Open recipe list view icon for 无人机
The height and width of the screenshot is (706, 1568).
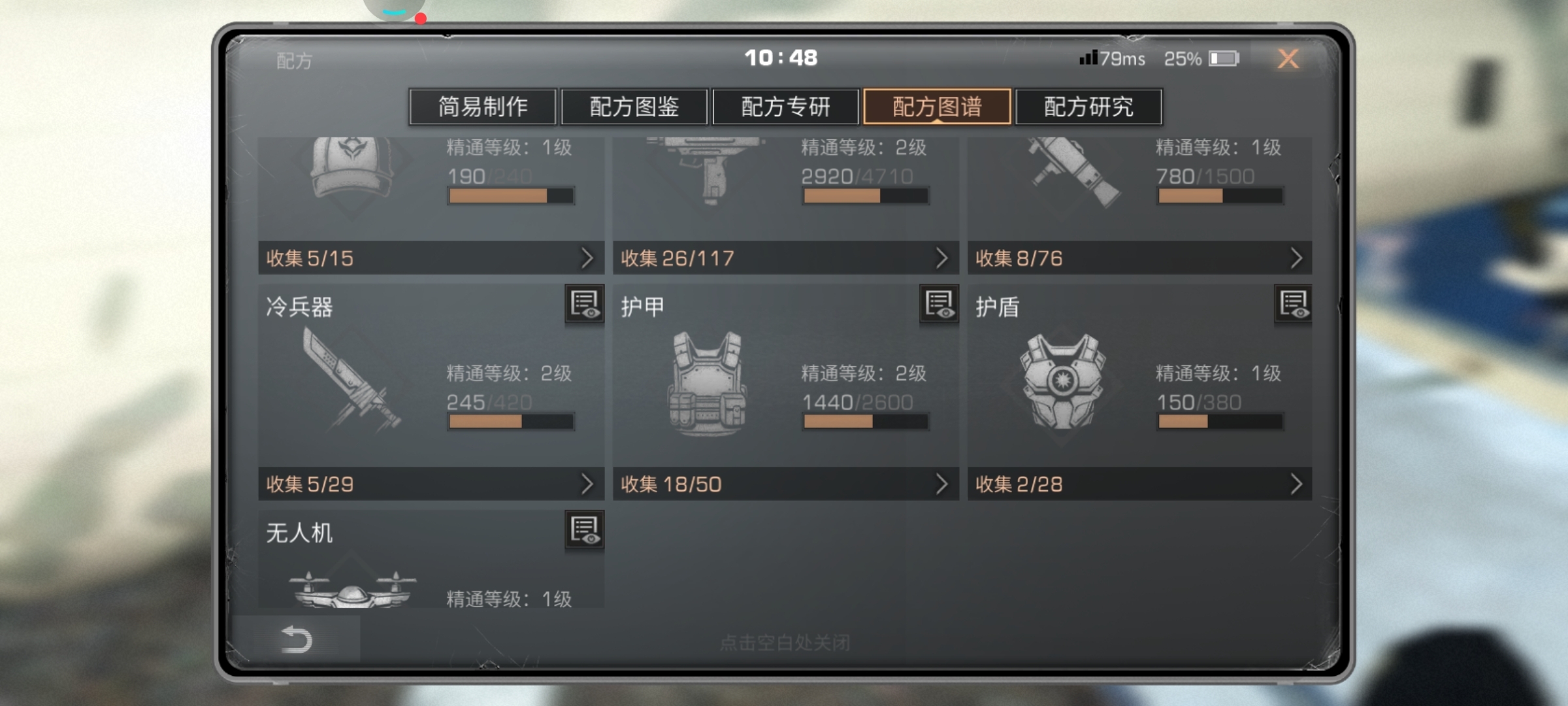click(584, 530)
